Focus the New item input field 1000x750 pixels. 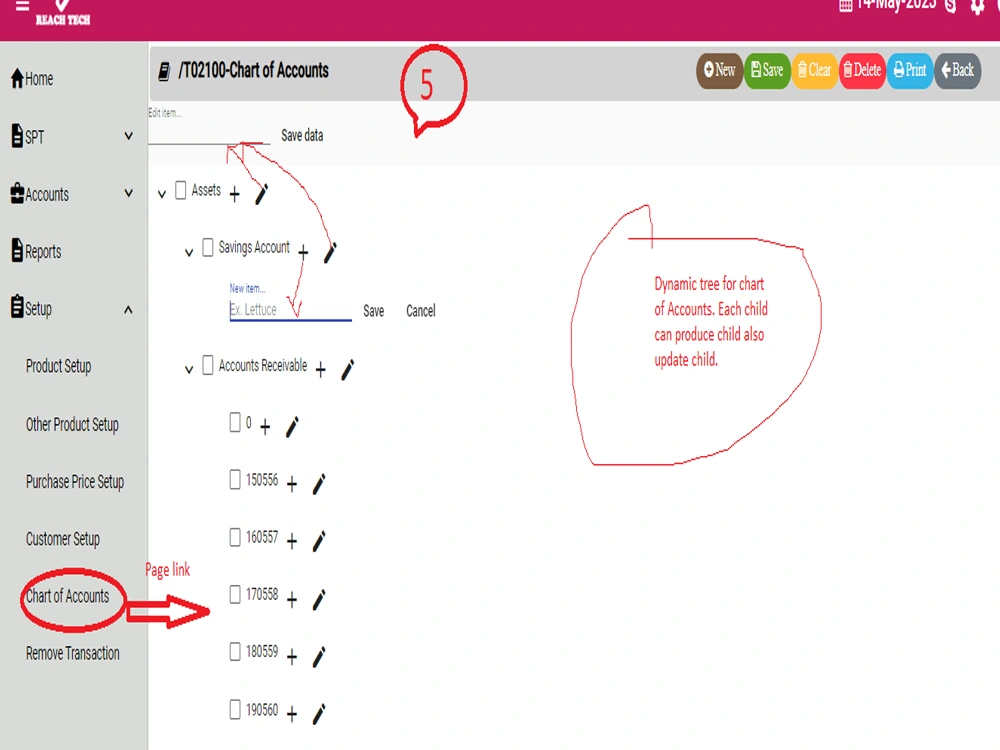tap(290, 310)
